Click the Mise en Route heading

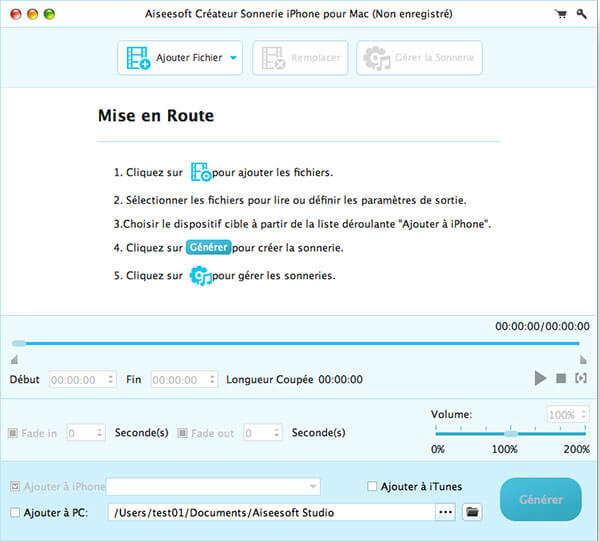156,116
